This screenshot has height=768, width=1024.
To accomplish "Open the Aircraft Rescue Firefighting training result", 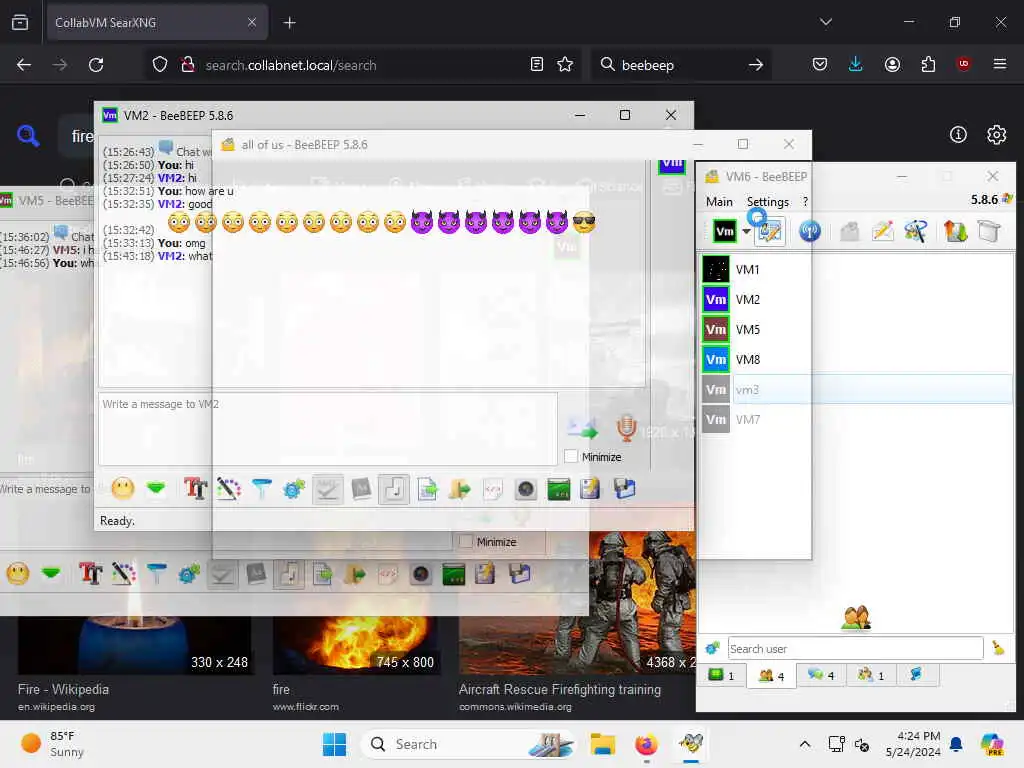I will (x=560, y=689).
